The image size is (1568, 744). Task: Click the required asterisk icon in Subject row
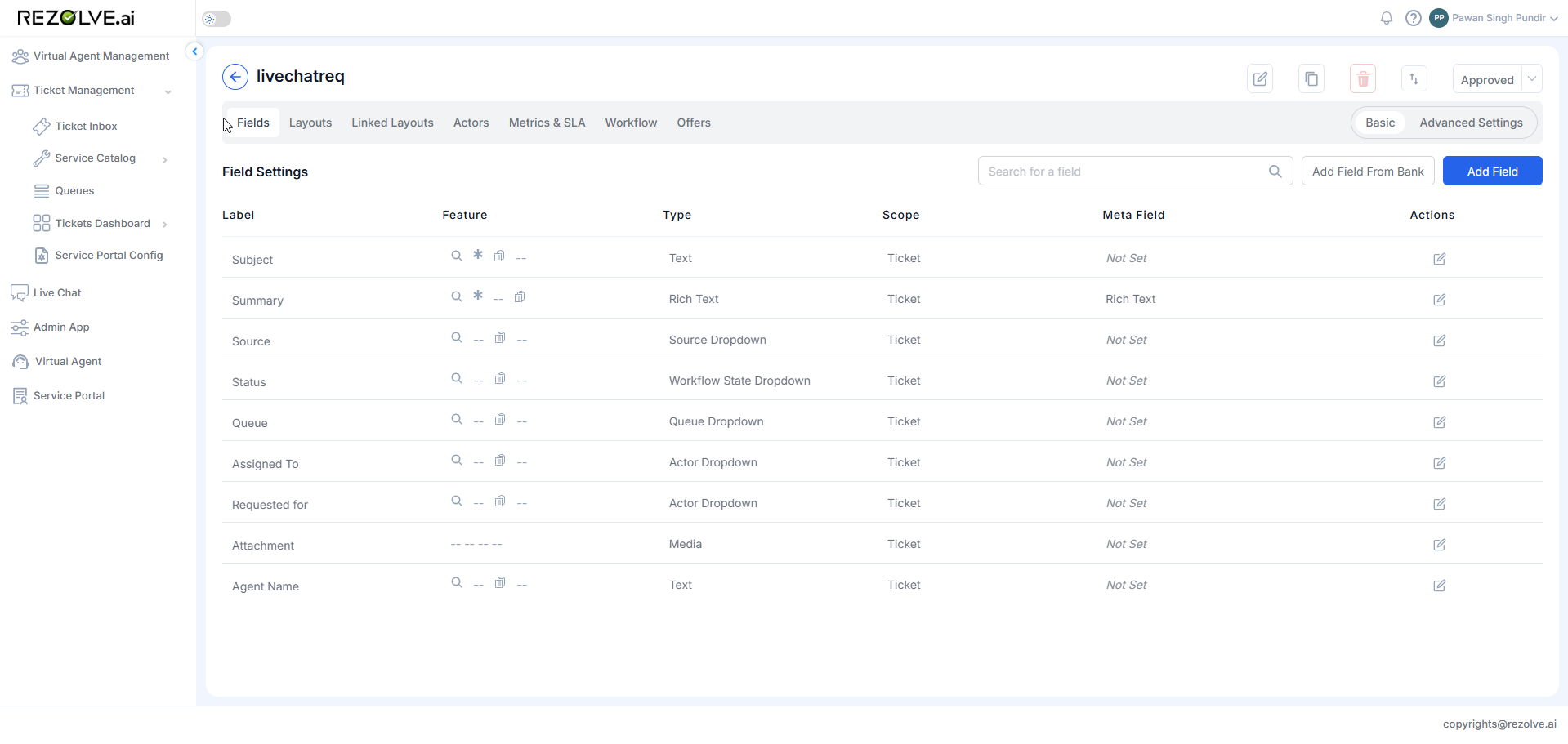pyautogui.click(x=478, y=255)
